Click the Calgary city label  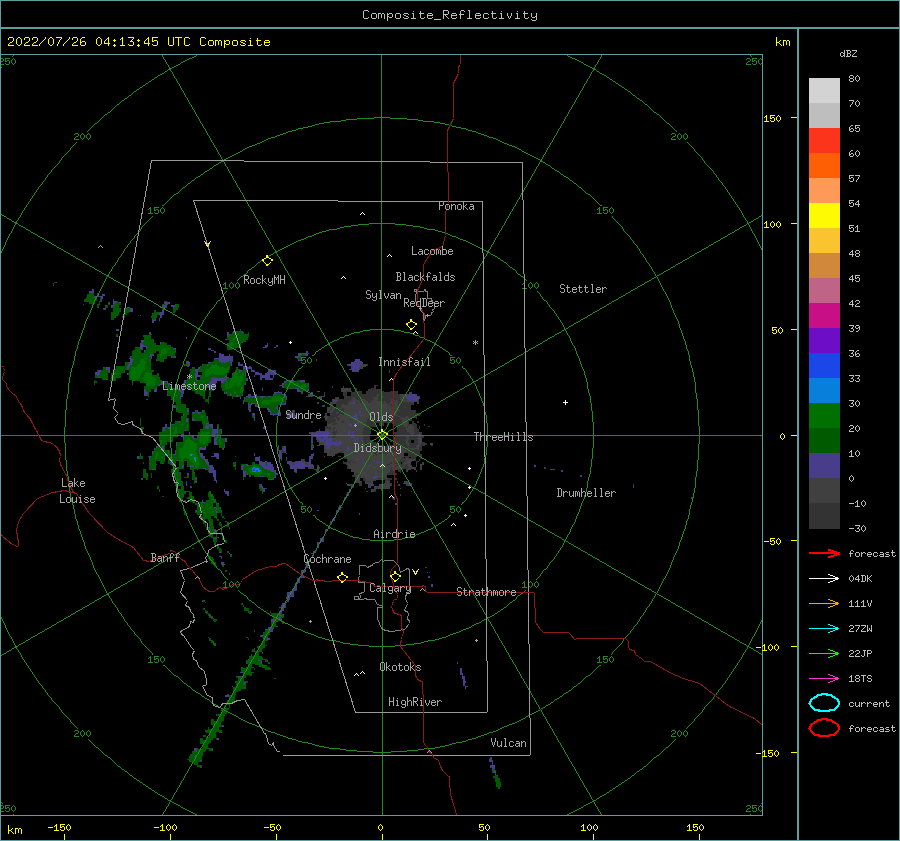pyautogui.click(x=390, y=588)
